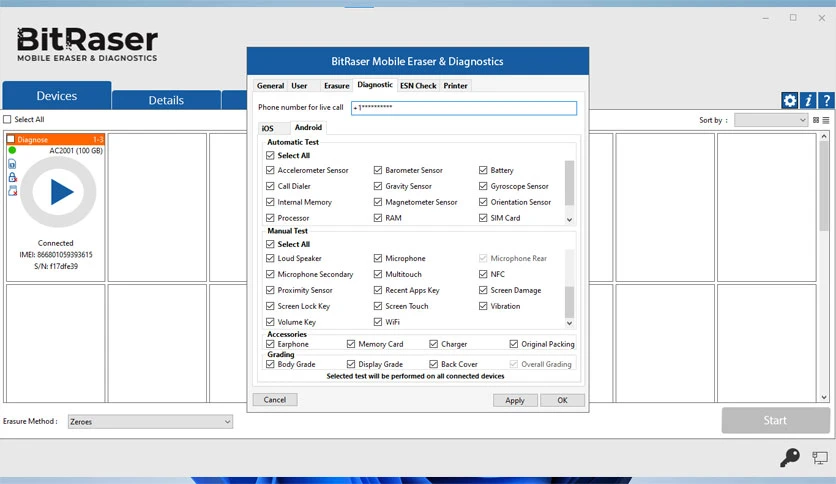The width and height of the screenshot is (836, 484).
Task: Check Select All devices checkbox
Action: pyautogui.click(x=7, y=119)
